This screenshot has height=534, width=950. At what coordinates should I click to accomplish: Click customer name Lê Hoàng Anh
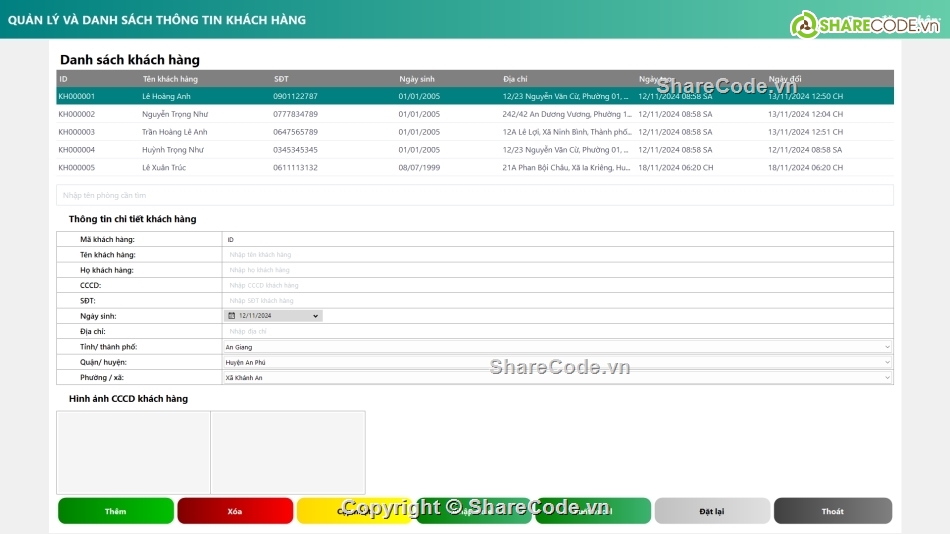point(166,96)
